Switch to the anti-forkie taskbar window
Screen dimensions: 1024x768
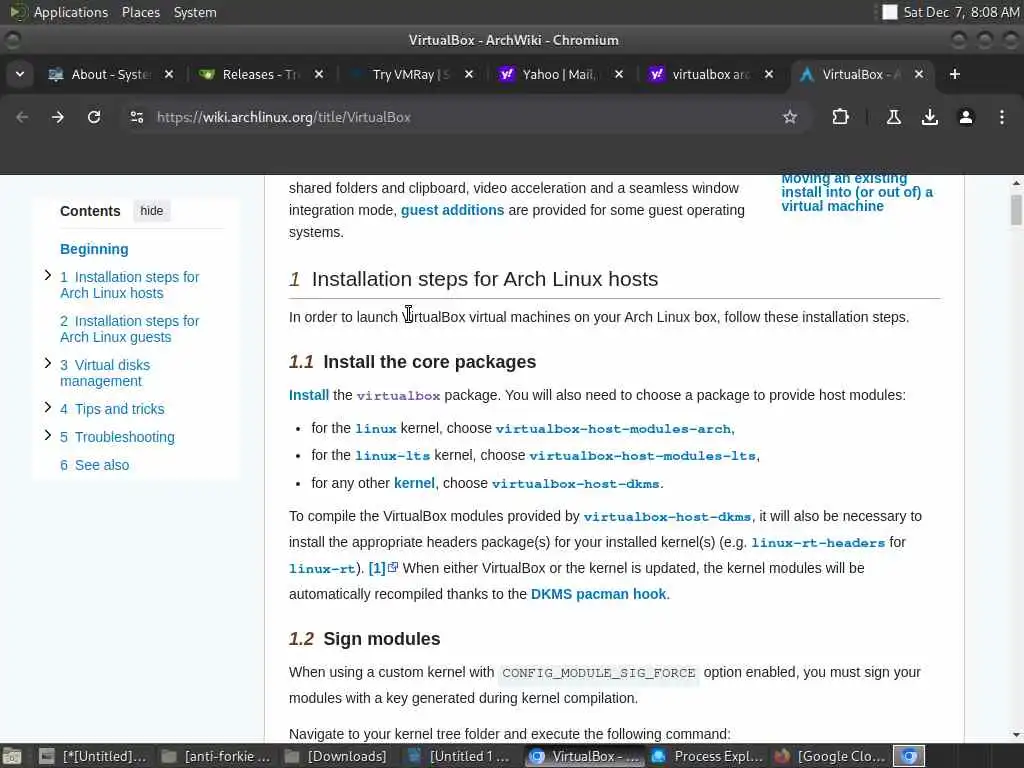click(216, 756)
